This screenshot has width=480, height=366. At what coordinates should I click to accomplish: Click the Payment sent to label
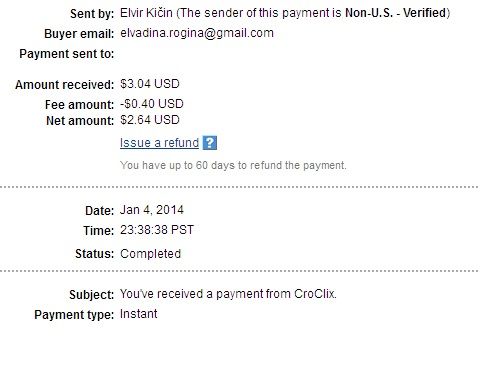click(67, 54)
